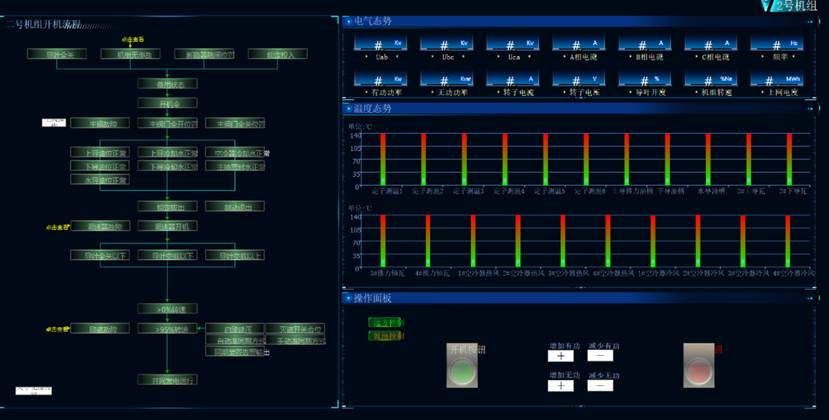Click the 转子电压 gauge
This screenshot has width=829, height=420.
578,79
